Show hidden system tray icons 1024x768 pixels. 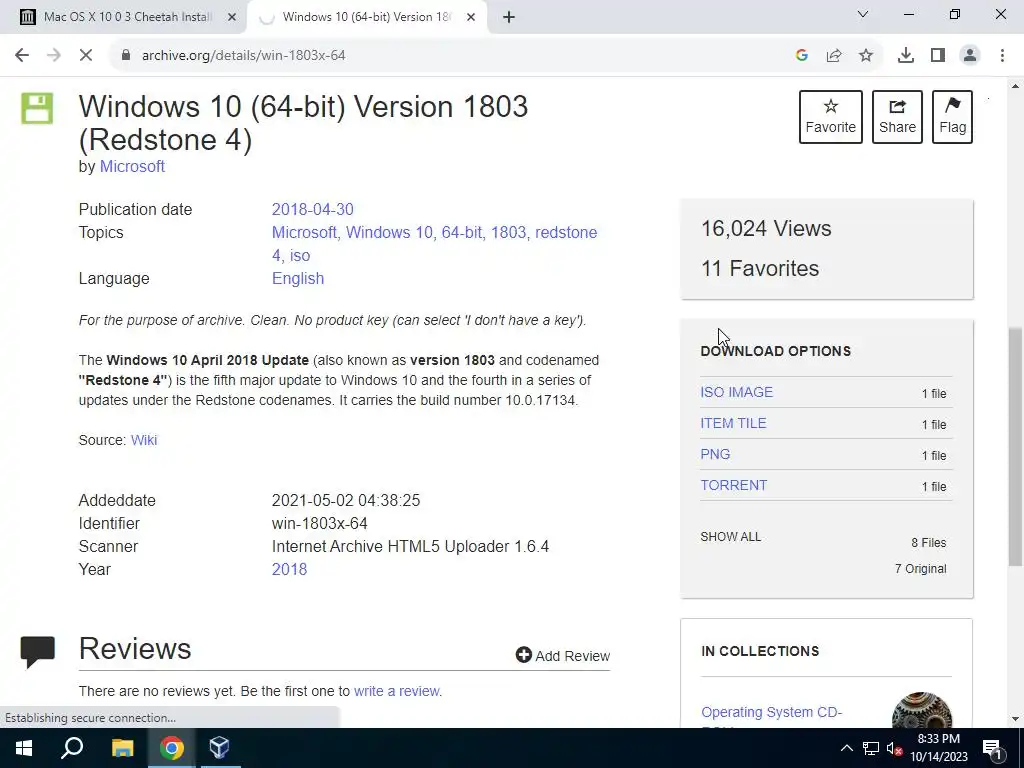846,748
